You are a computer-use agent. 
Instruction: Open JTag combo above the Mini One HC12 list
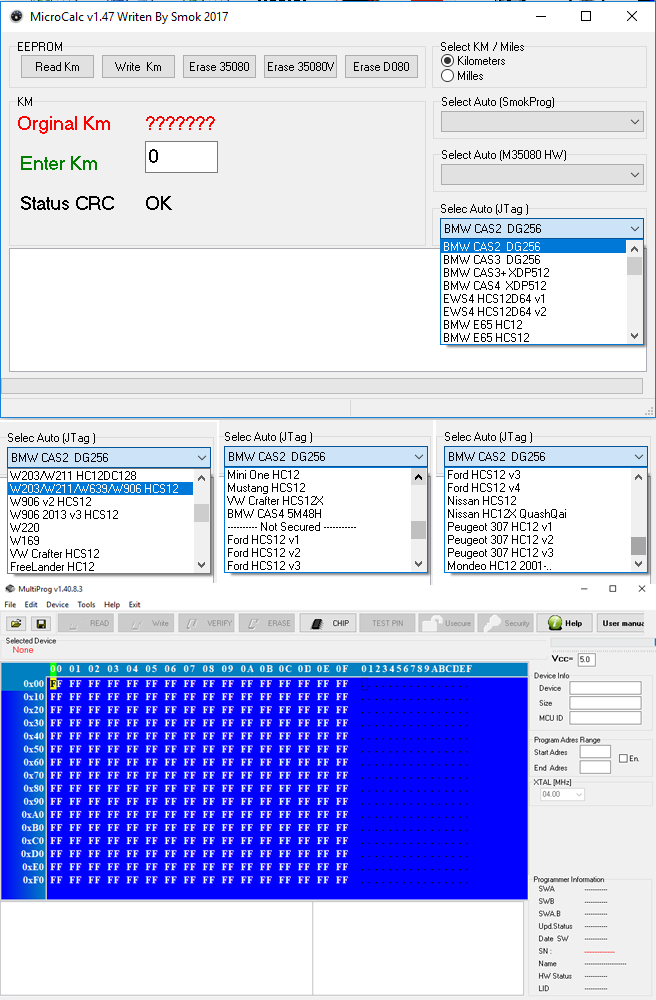[x=325, y=457]
